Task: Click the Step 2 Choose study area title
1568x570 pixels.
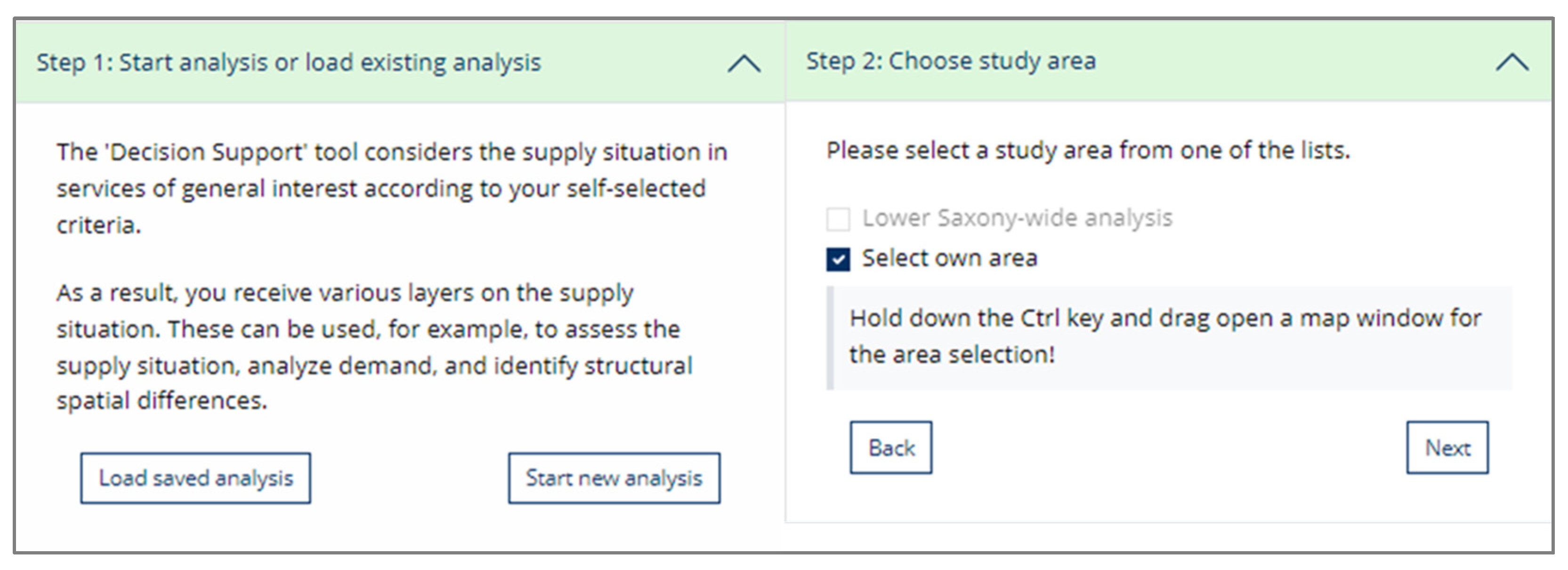Action: 951,61
